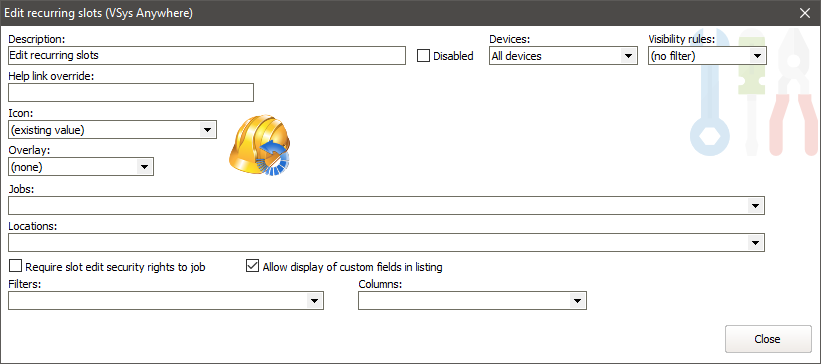Toggle the Disabled checkbox

423,56
